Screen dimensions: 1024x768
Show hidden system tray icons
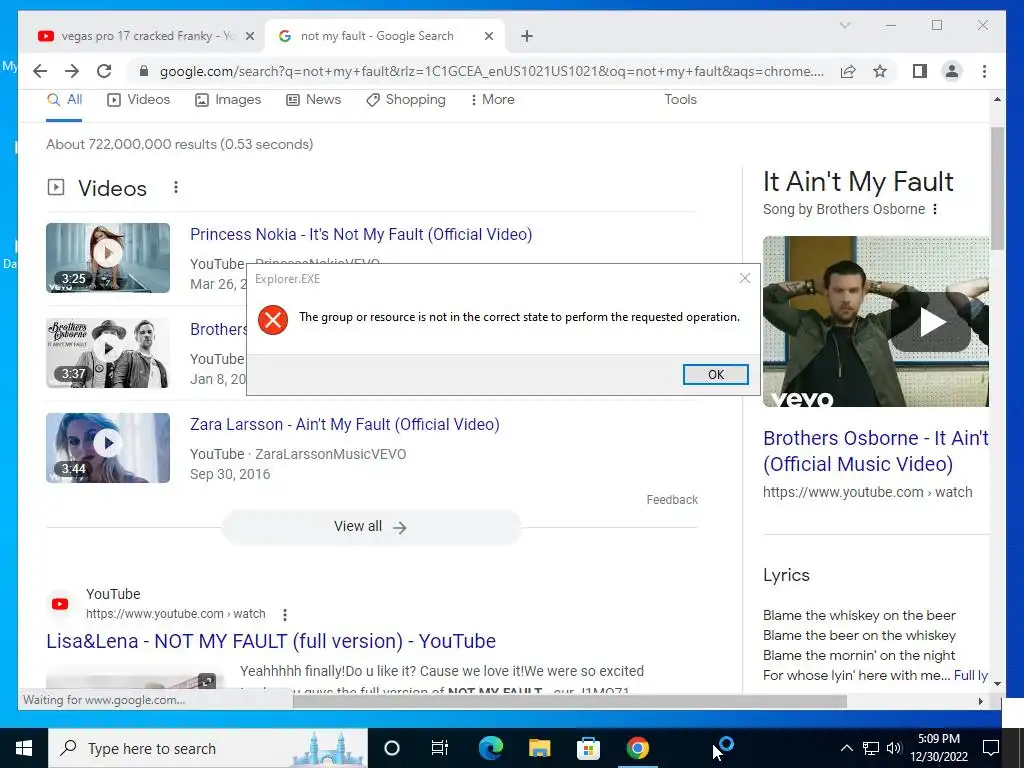coord(846,748)
